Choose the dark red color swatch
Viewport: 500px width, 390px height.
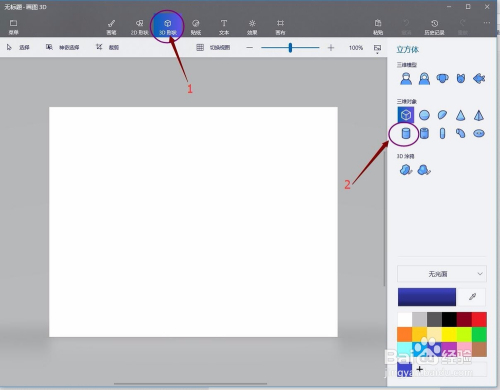(464, 320)
